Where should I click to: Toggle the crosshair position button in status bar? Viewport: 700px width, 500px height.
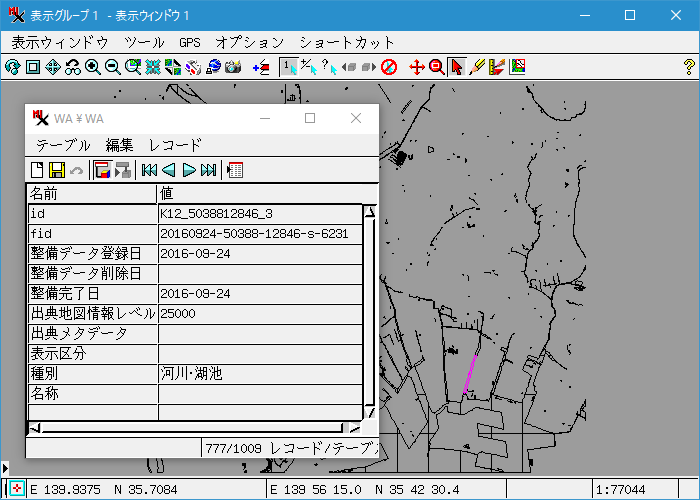(x=18, y=489)
